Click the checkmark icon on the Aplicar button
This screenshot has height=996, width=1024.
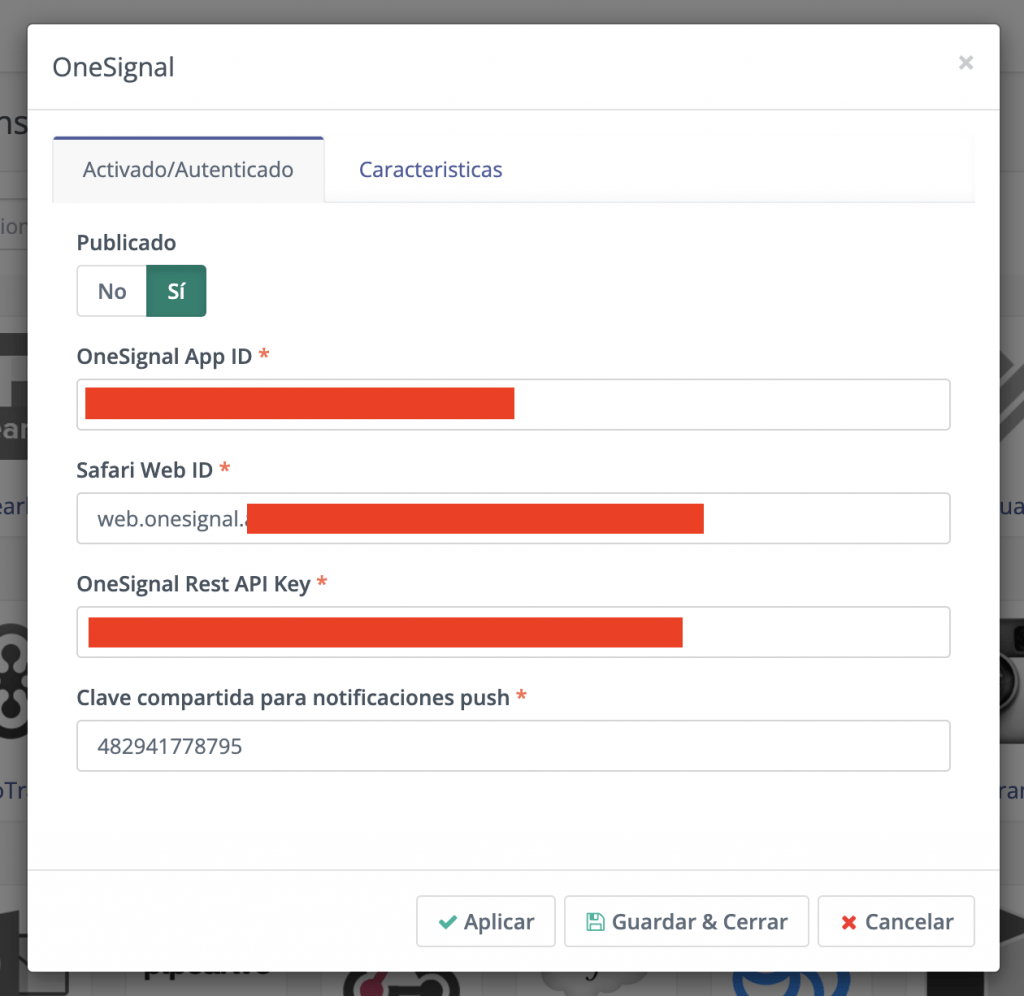pos(449,921)
